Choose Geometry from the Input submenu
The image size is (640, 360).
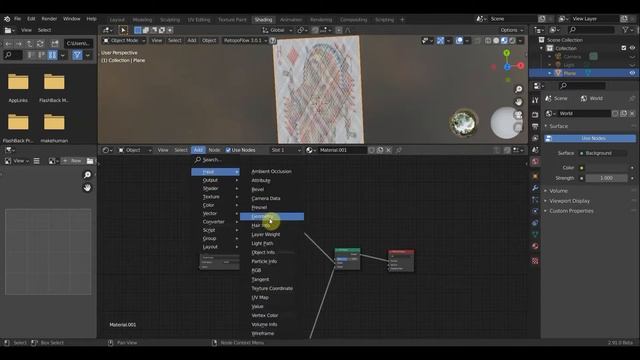pos(272,216)
